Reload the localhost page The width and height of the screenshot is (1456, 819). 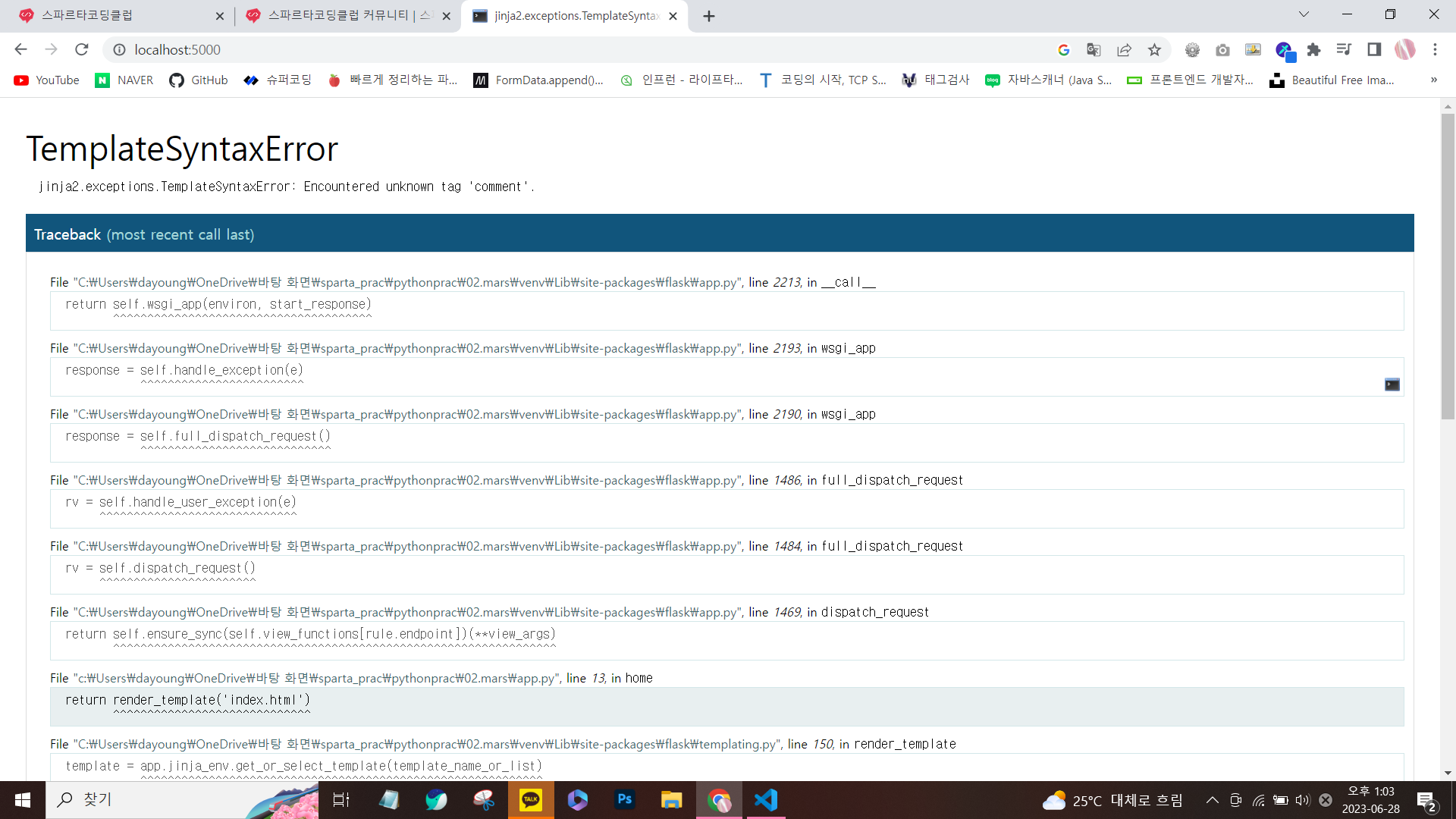point(82,49)
